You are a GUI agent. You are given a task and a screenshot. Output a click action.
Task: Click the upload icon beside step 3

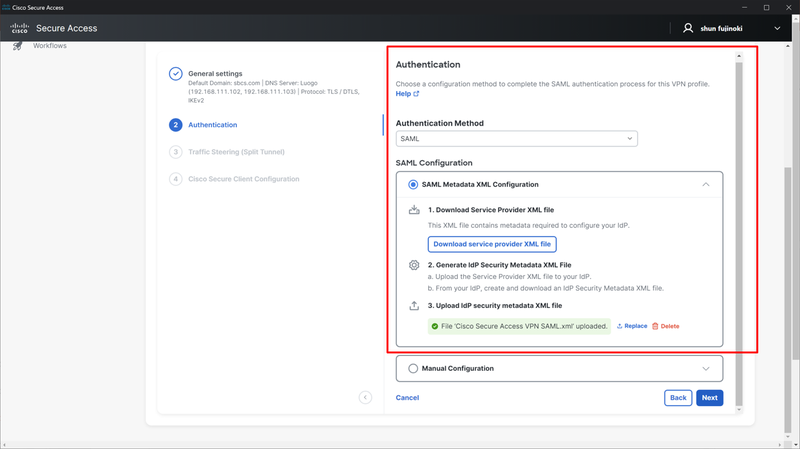coord(414,306)
